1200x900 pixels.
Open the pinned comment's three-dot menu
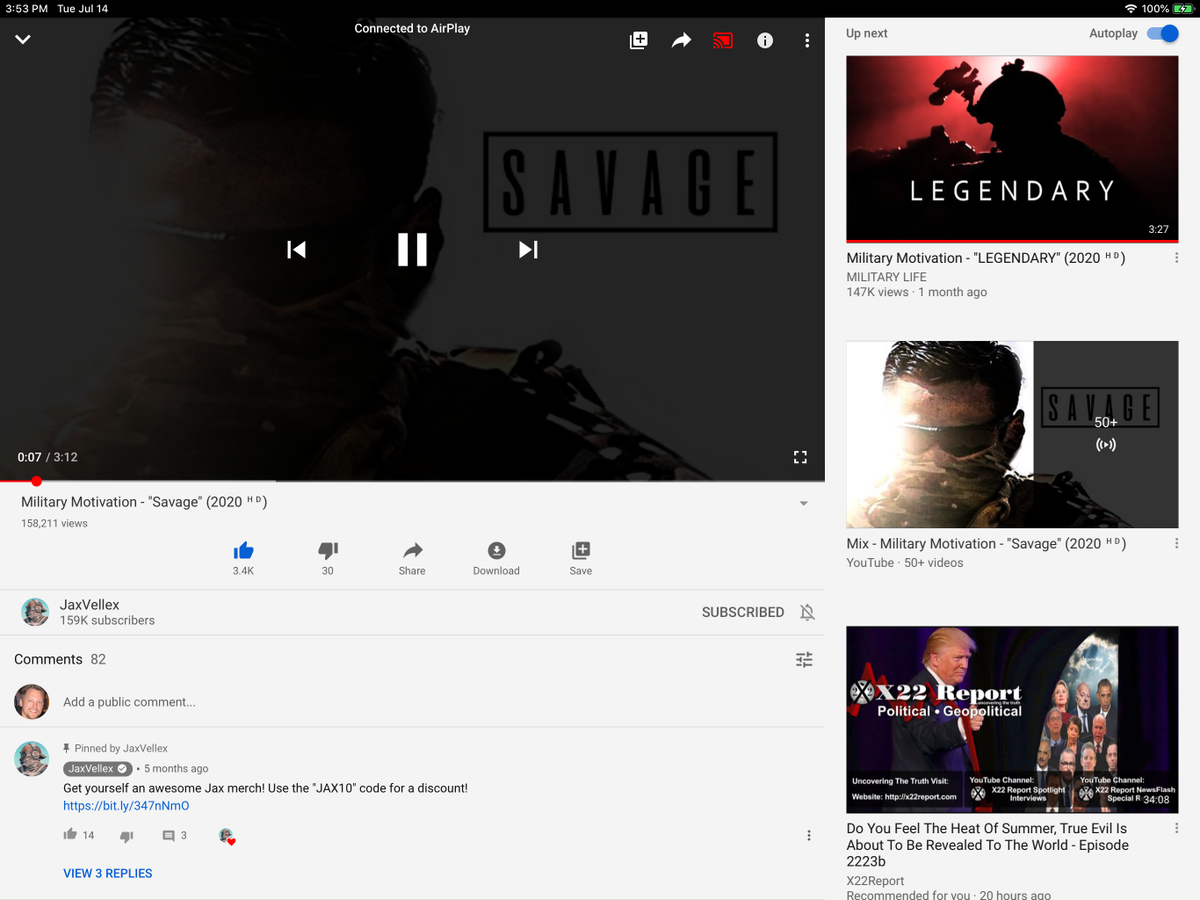[809, 836]
